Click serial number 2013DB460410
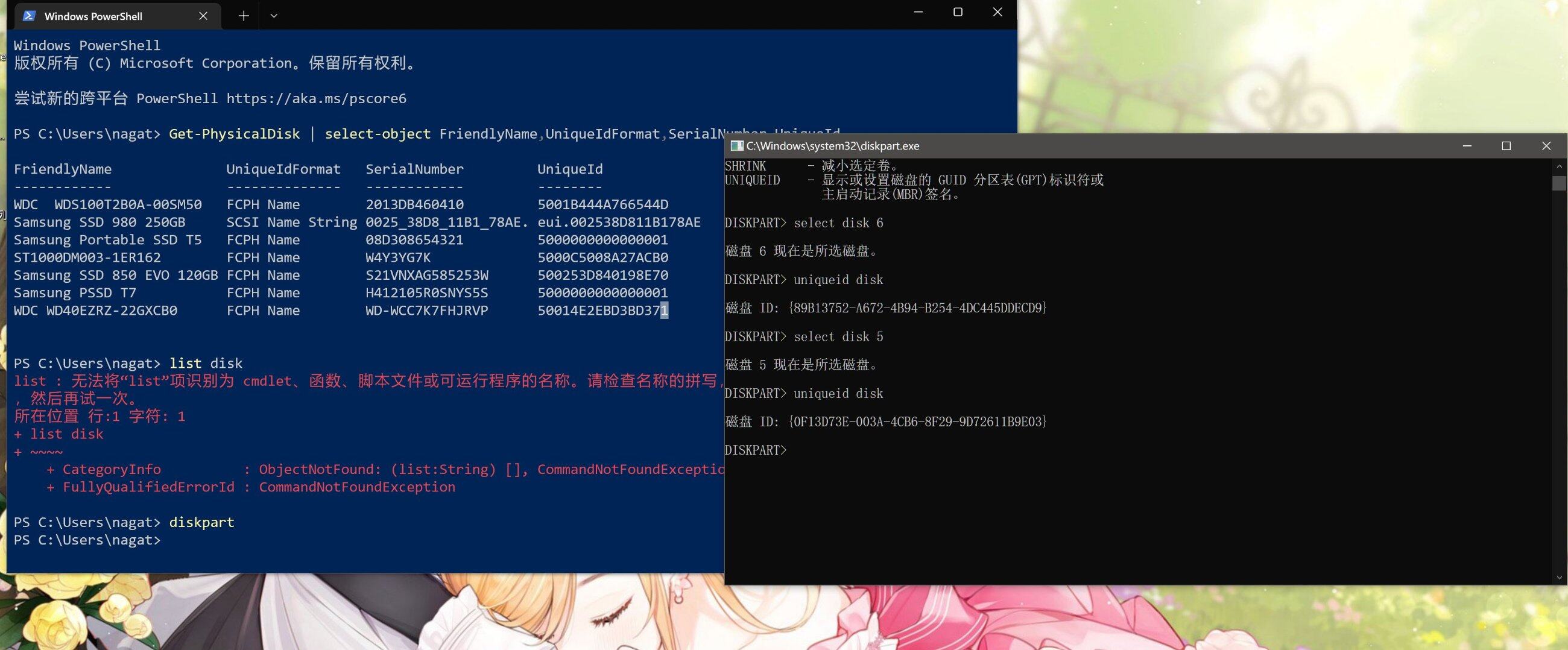1568x650 pixels. pyautogui.click(x=414, y=204)
